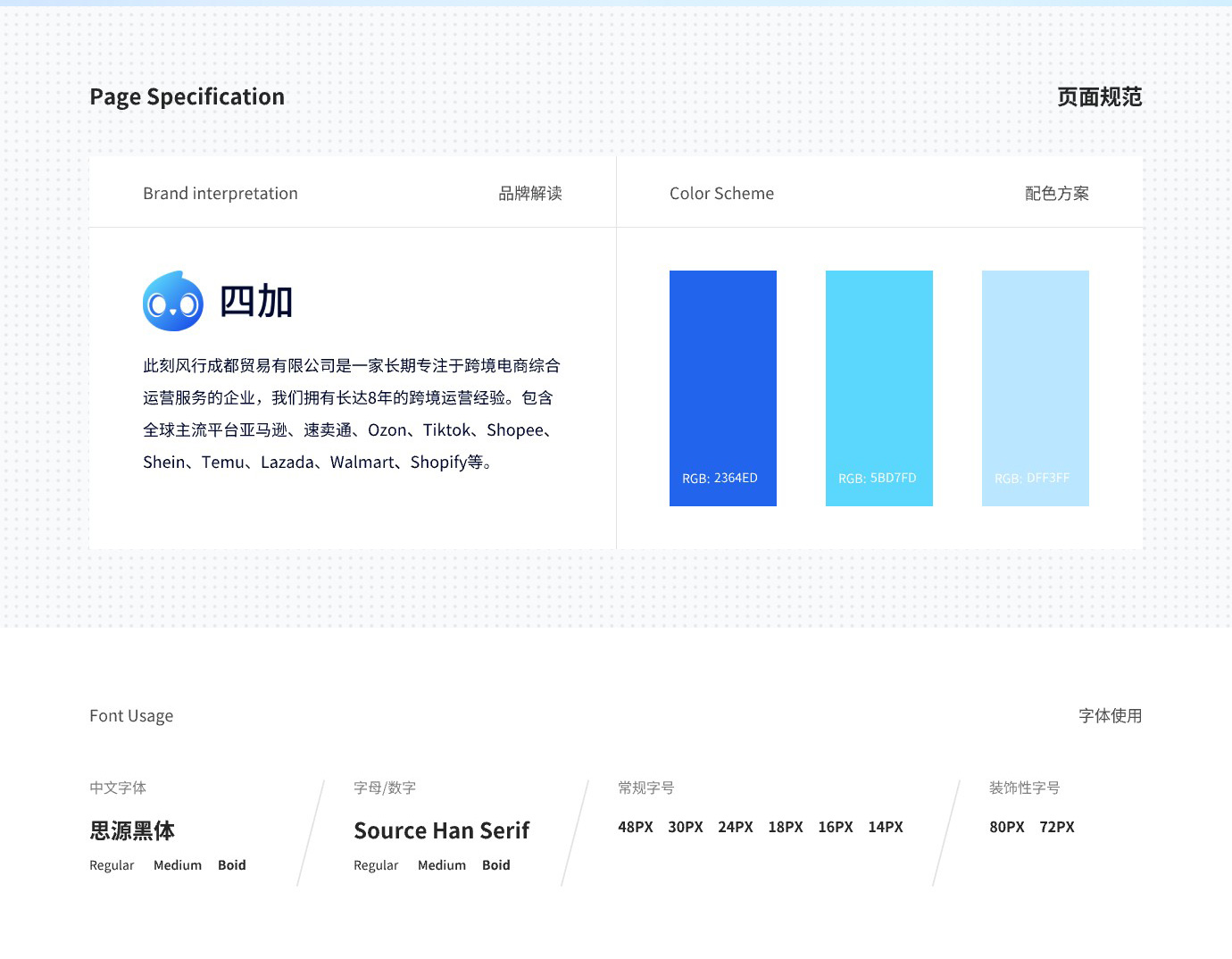Choose Boid weight under Source Han Serif
The height and width of the screenshot is (959, 1232).
495,865
